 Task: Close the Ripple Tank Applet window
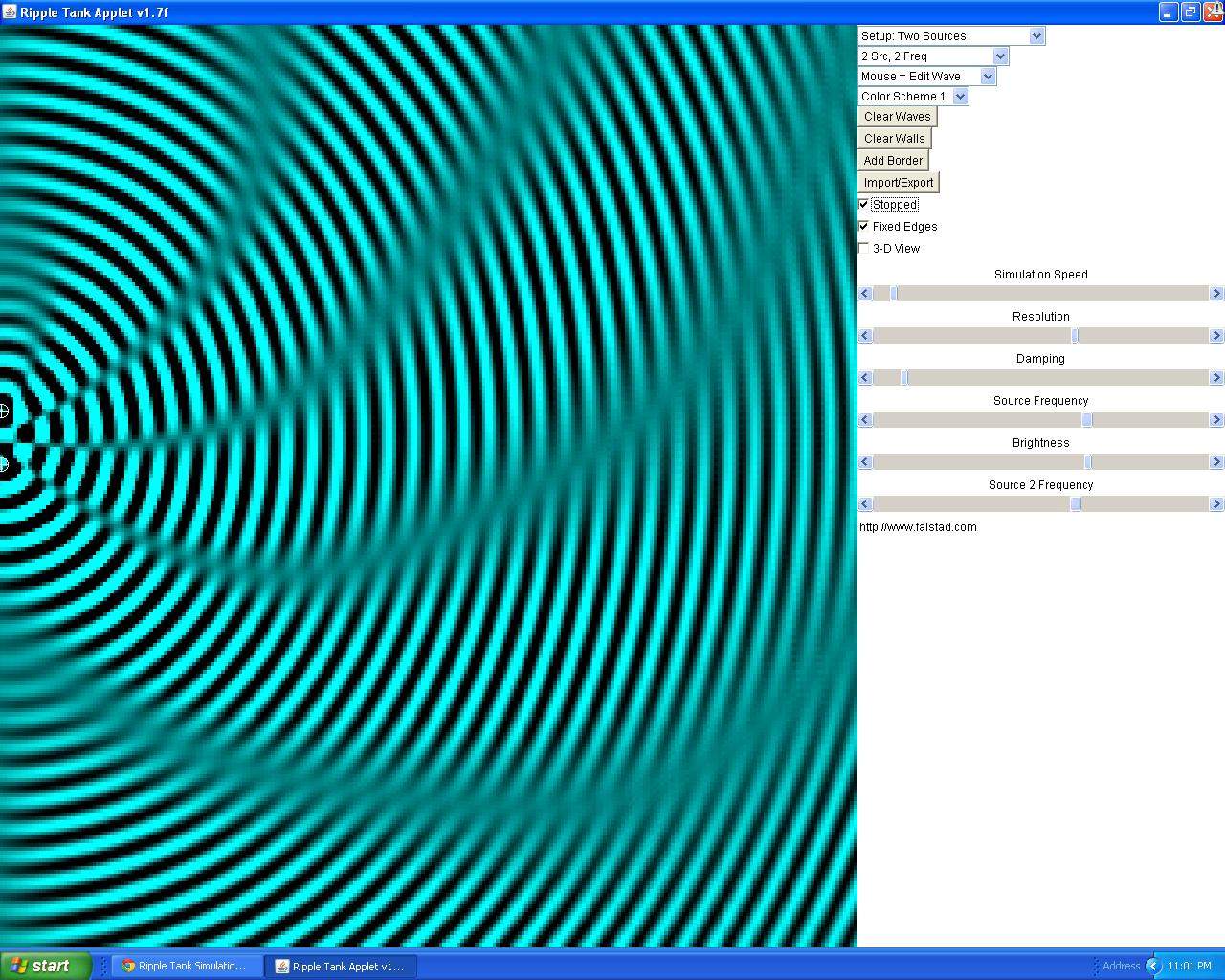point(1213,12)
